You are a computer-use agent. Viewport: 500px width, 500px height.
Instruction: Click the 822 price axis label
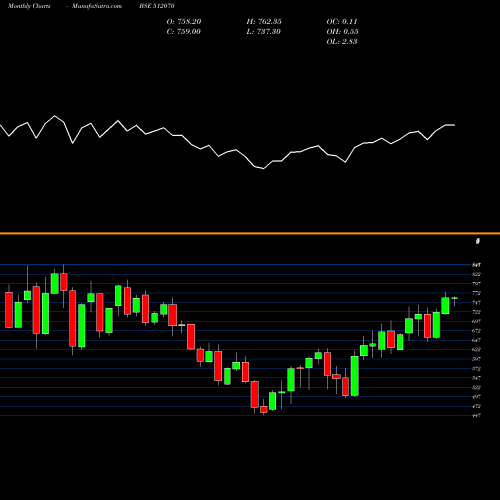click(x=476, y=274)
